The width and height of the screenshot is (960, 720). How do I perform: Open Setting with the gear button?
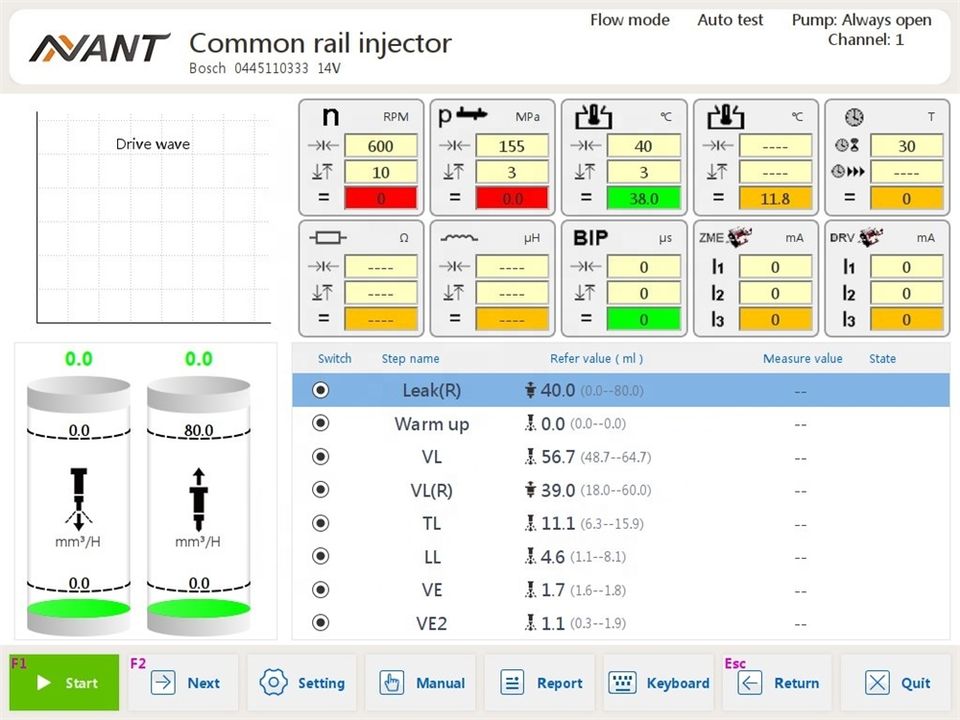tap(302, 682)
